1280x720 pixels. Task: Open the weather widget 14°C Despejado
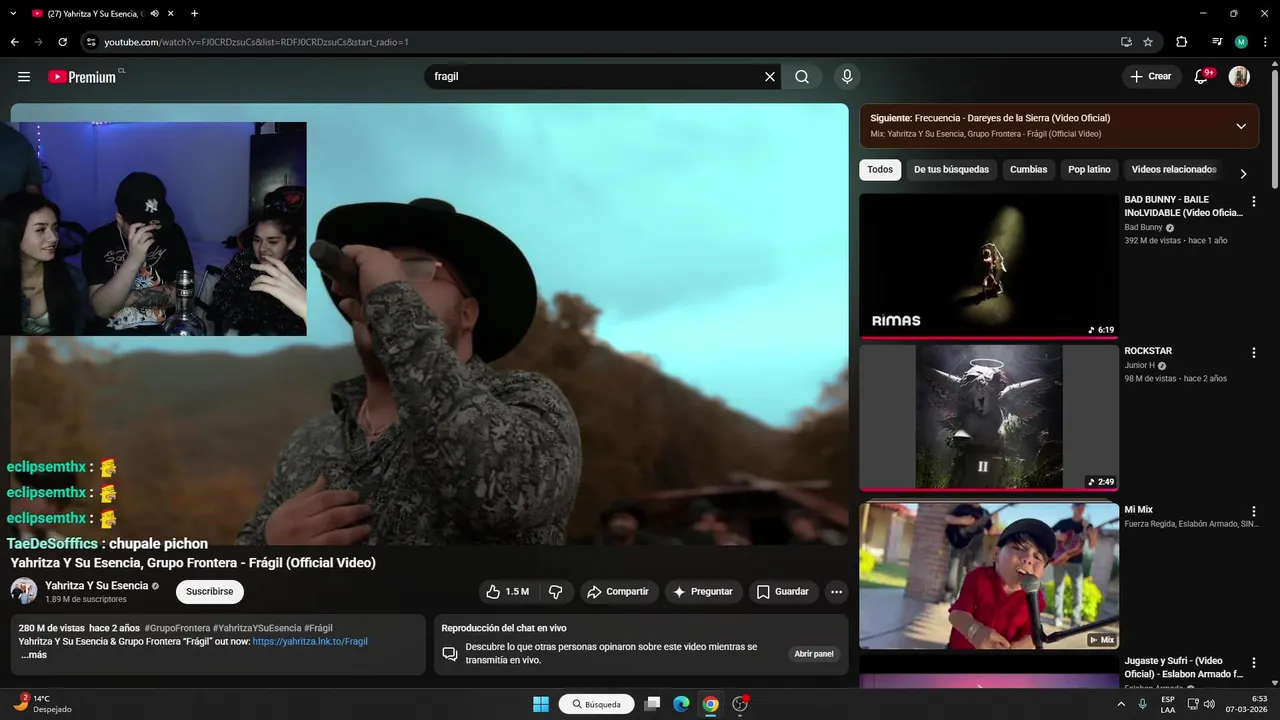click(x=43, y=703)
